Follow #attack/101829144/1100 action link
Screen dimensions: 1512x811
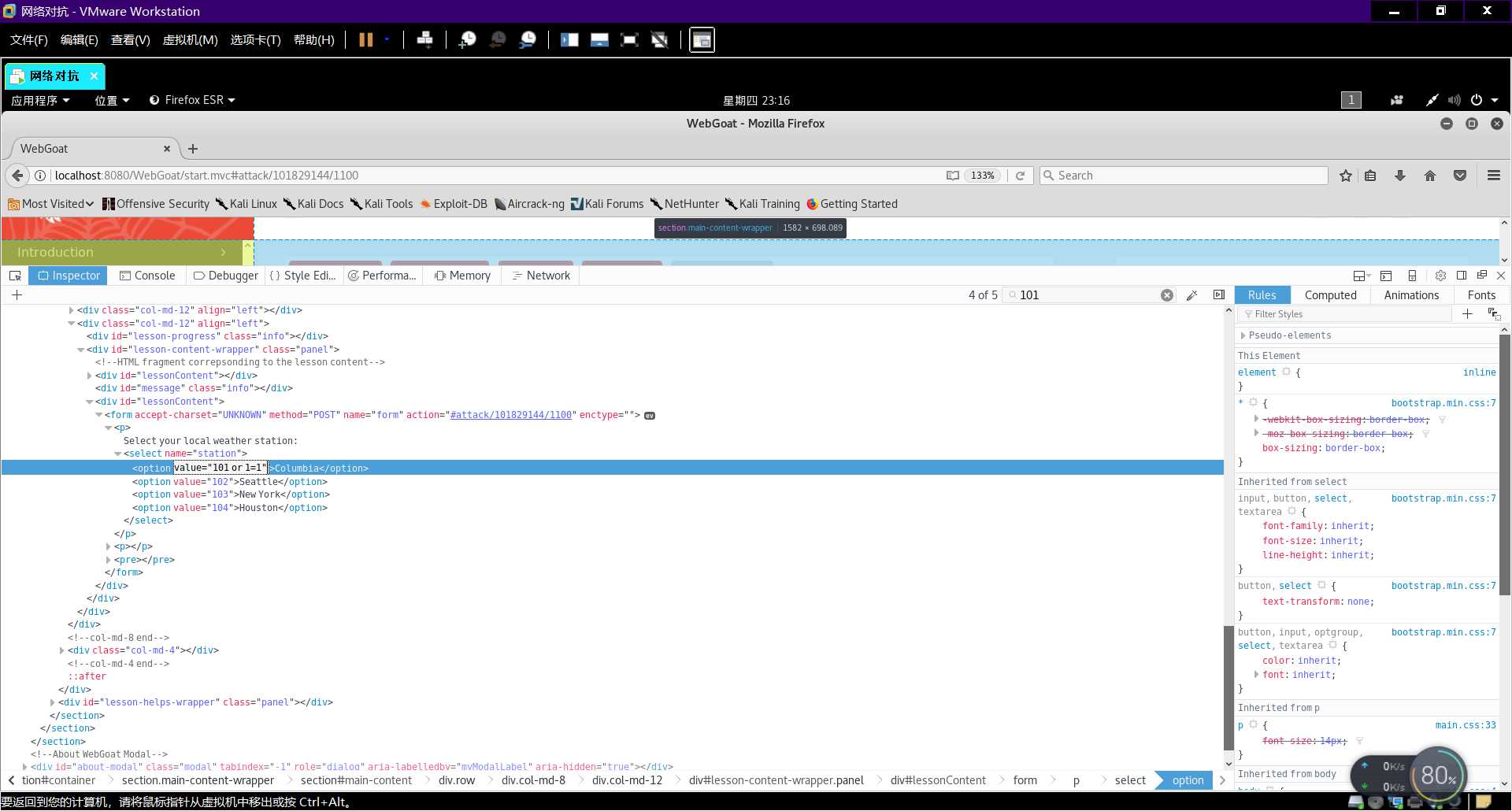tap(510, 415)
